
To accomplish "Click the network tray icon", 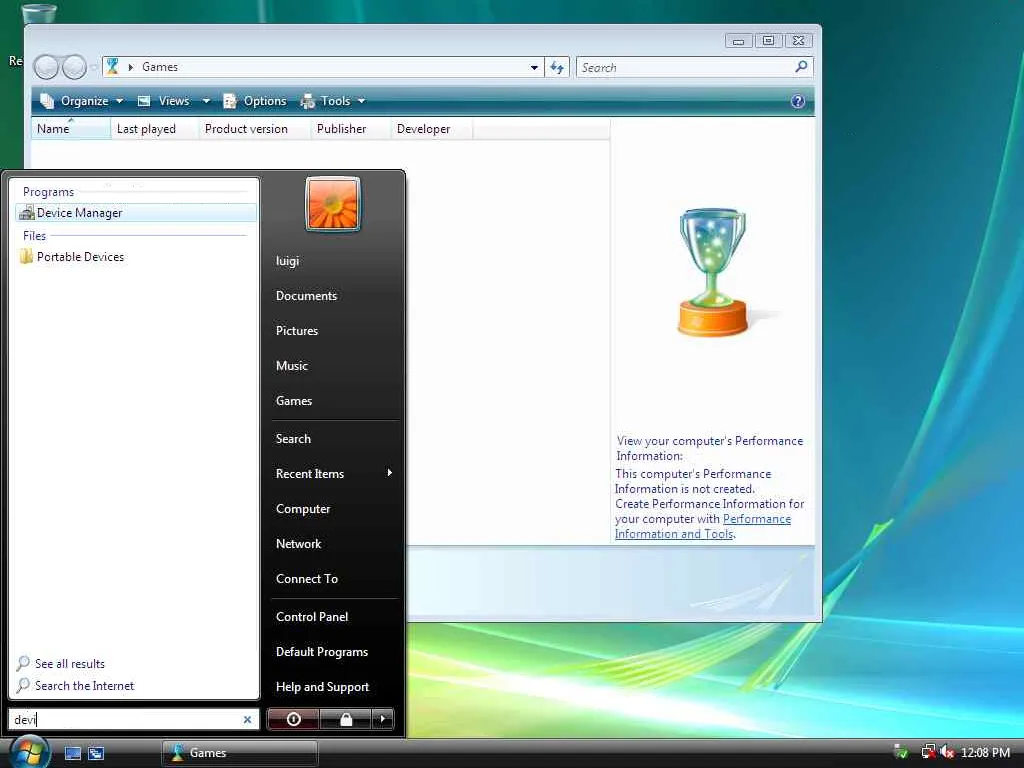I will click(927, 752).
